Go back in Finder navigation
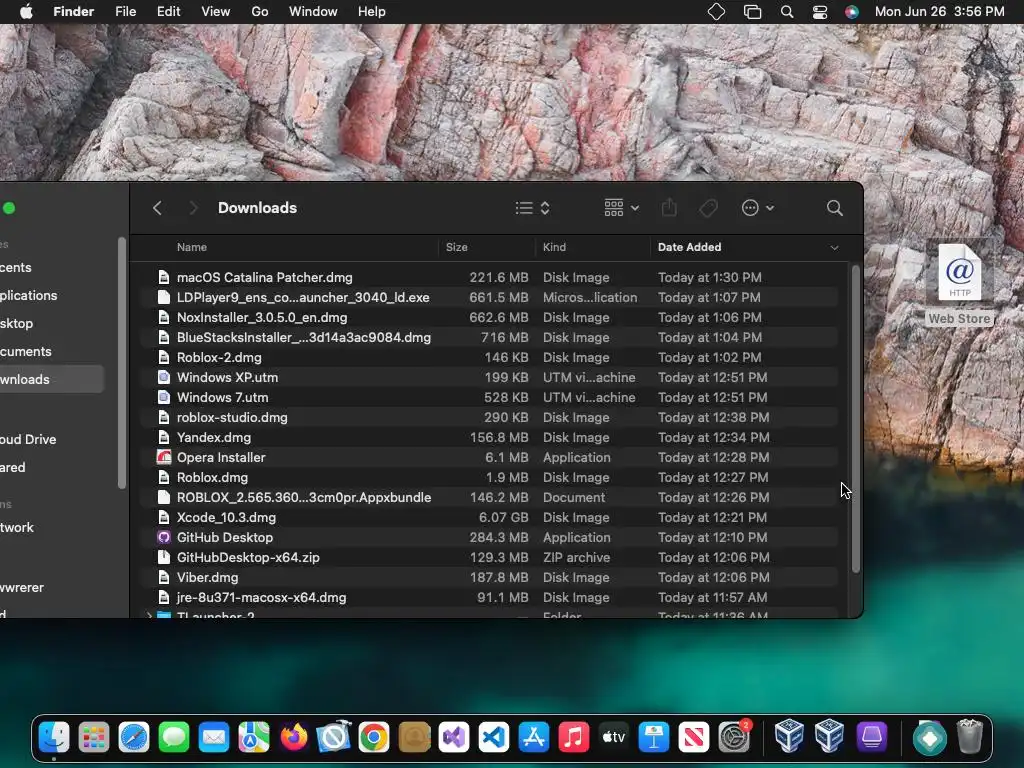The image size is (1024, 768). point(157,208)
